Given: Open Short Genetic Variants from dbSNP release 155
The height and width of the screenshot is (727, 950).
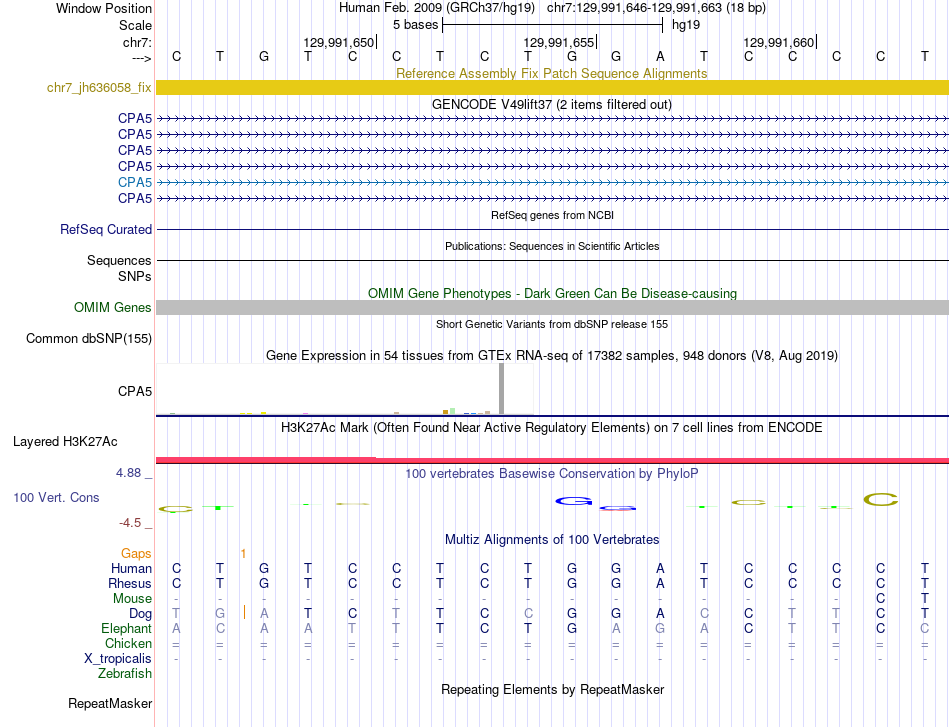Looking at the screenshot, I should pos(551,324).
